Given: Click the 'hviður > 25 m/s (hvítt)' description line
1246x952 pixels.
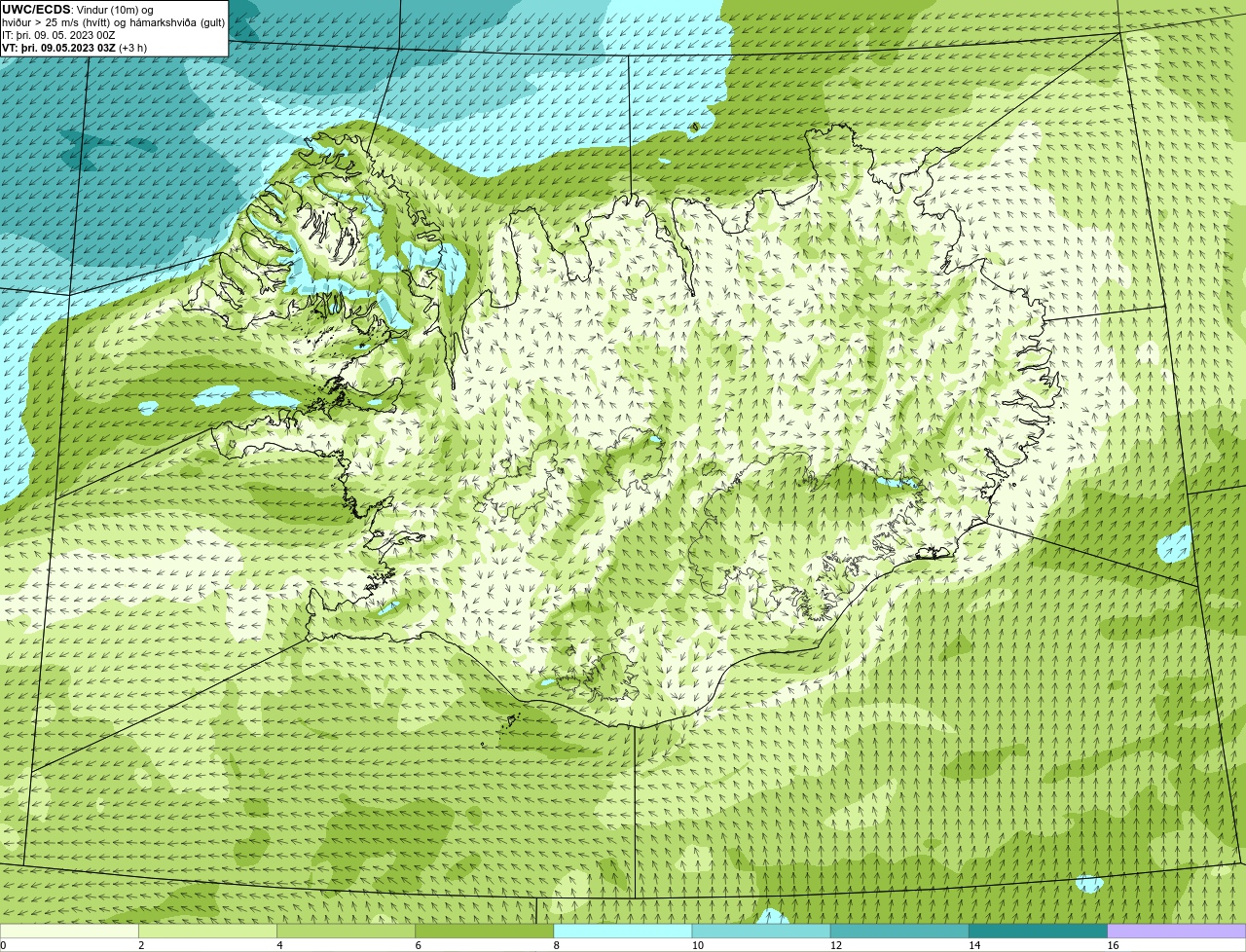Looking at the screenshot, I should [113, 22].
